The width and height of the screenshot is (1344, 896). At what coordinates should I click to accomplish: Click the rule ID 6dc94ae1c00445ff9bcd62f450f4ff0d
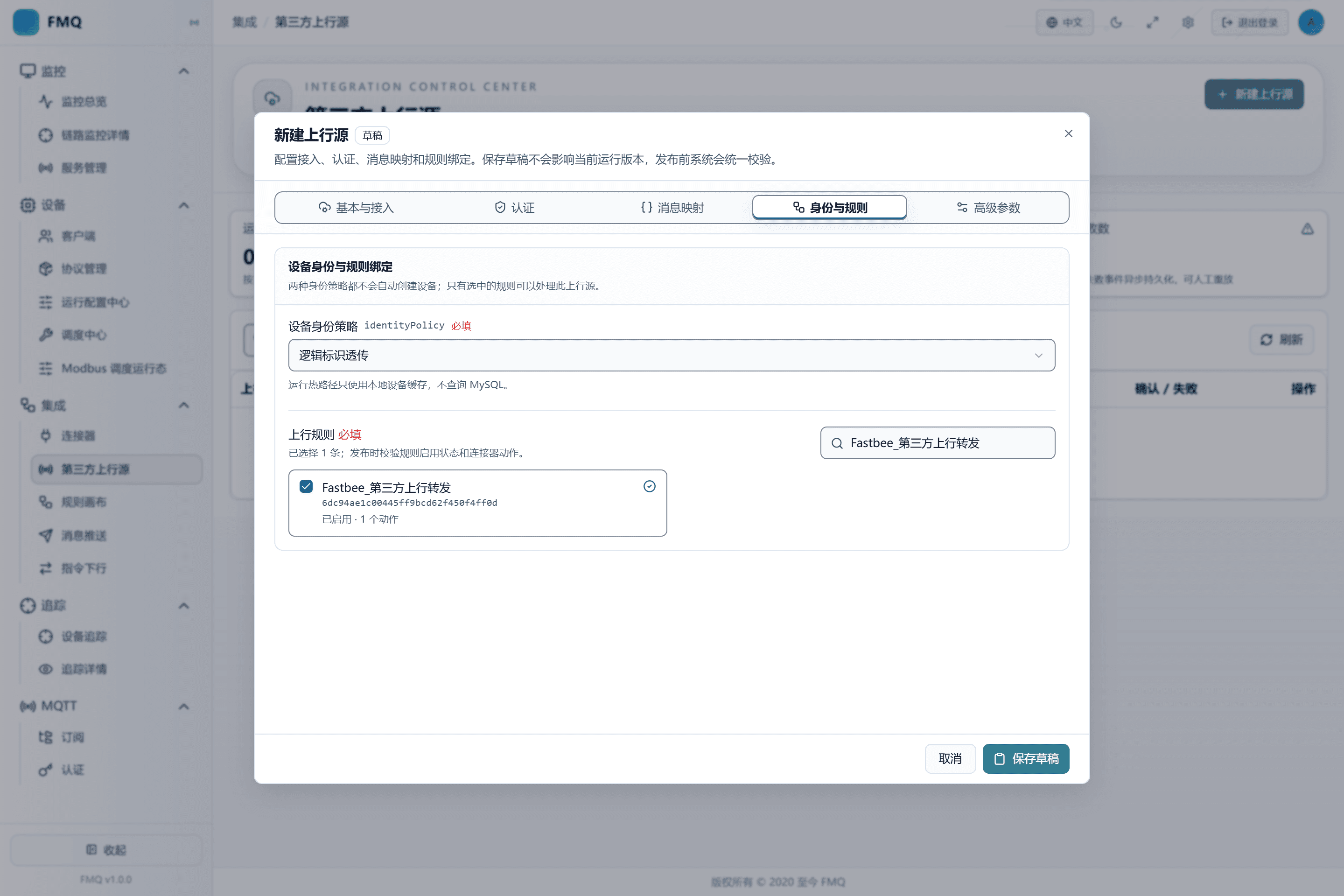tap(409, 503)
